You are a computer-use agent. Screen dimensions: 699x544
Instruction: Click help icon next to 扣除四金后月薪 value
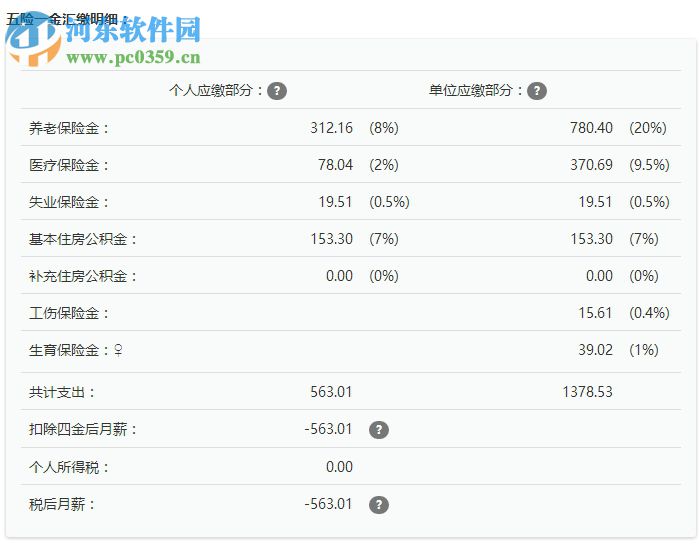[x=379, y=430]
